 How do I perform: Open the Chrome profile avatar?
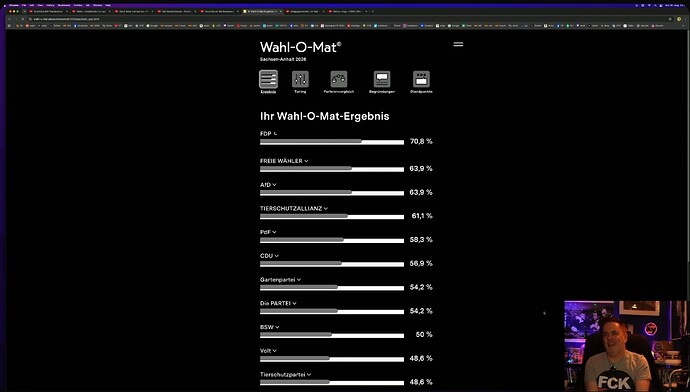[679, 19]
